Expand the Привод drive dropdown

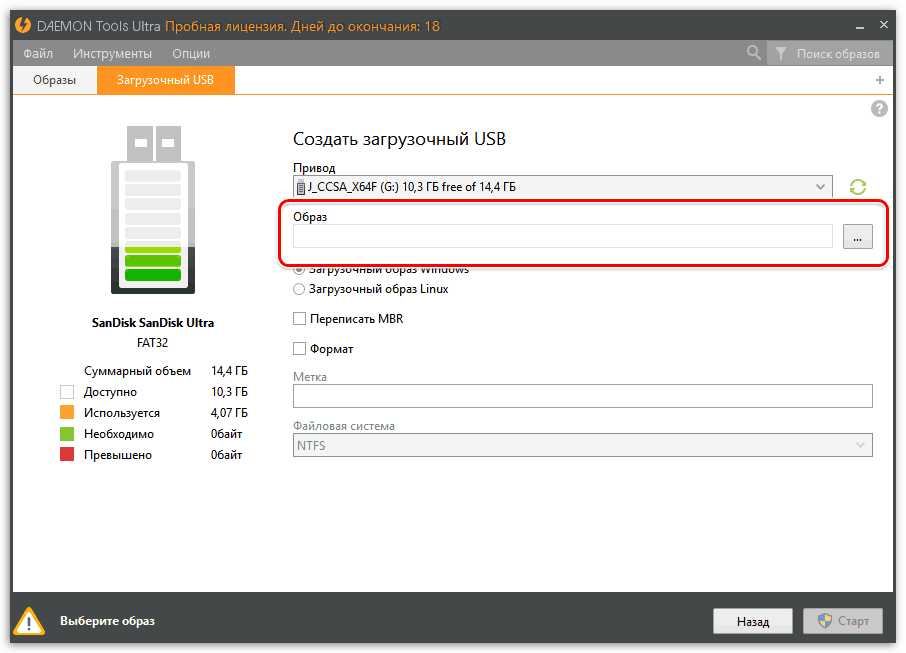coord(821,187)
